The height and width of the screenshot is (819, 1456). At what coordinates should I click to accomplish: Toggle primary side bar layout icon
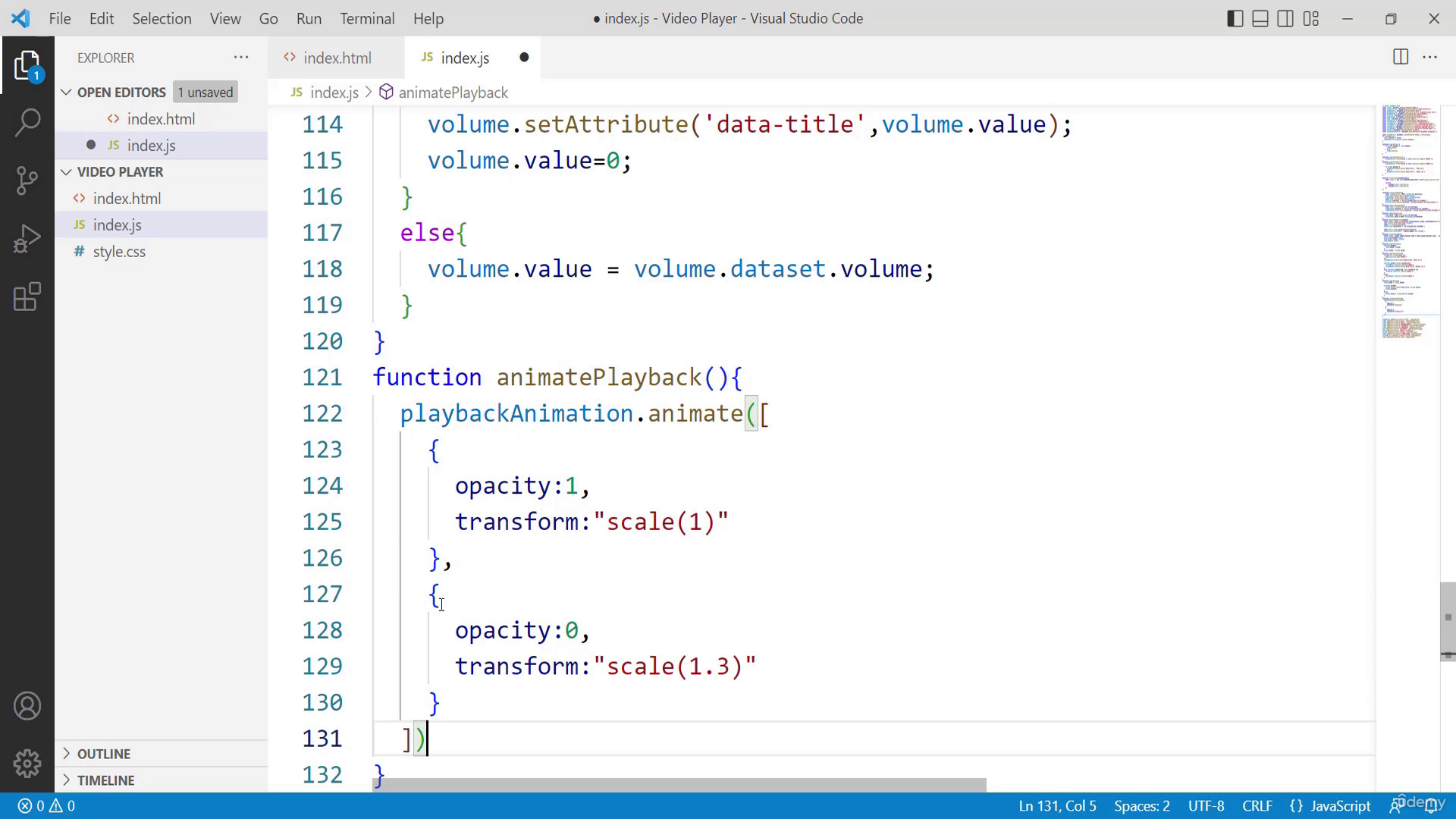(1235, 18)
